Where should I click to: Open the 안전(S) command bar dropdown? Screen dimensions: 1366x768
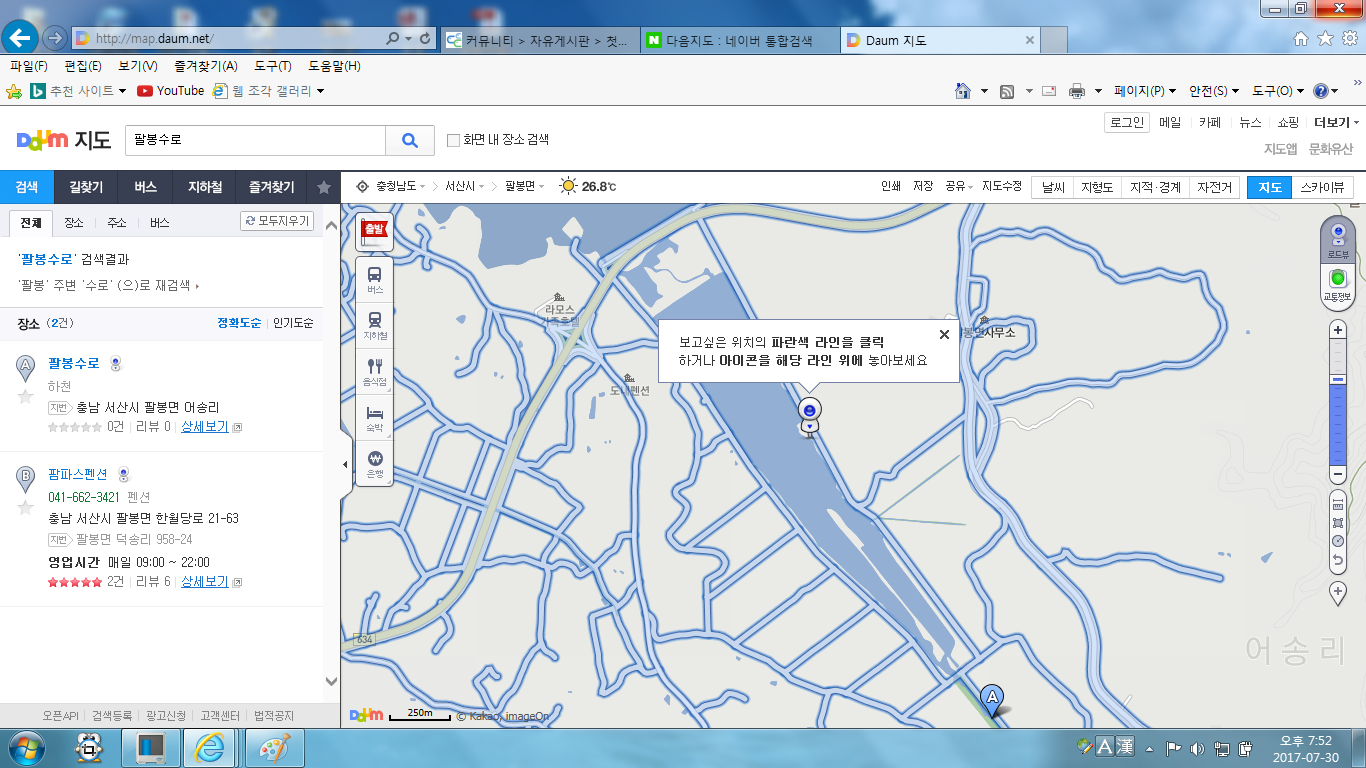tap(1214, 91)
